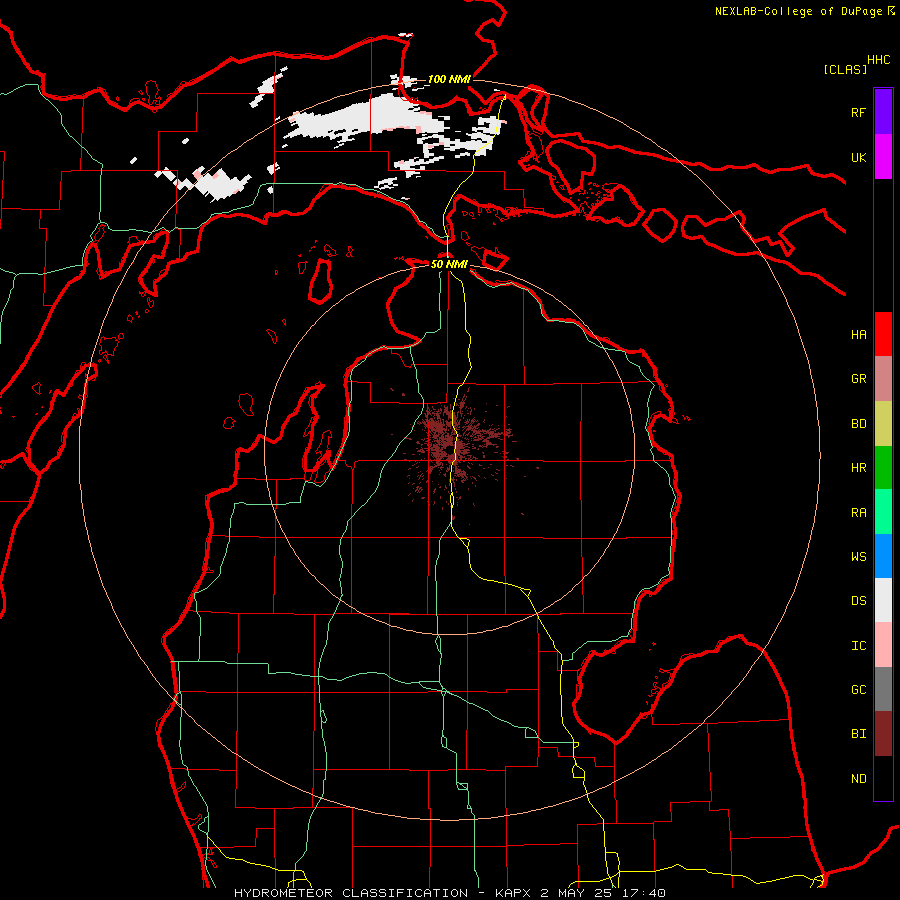The width and height of the screenshot is (900, 900).
Task: Select the IC light pink legend swatch
Action: pyautogui.click(x=883, y=645)
